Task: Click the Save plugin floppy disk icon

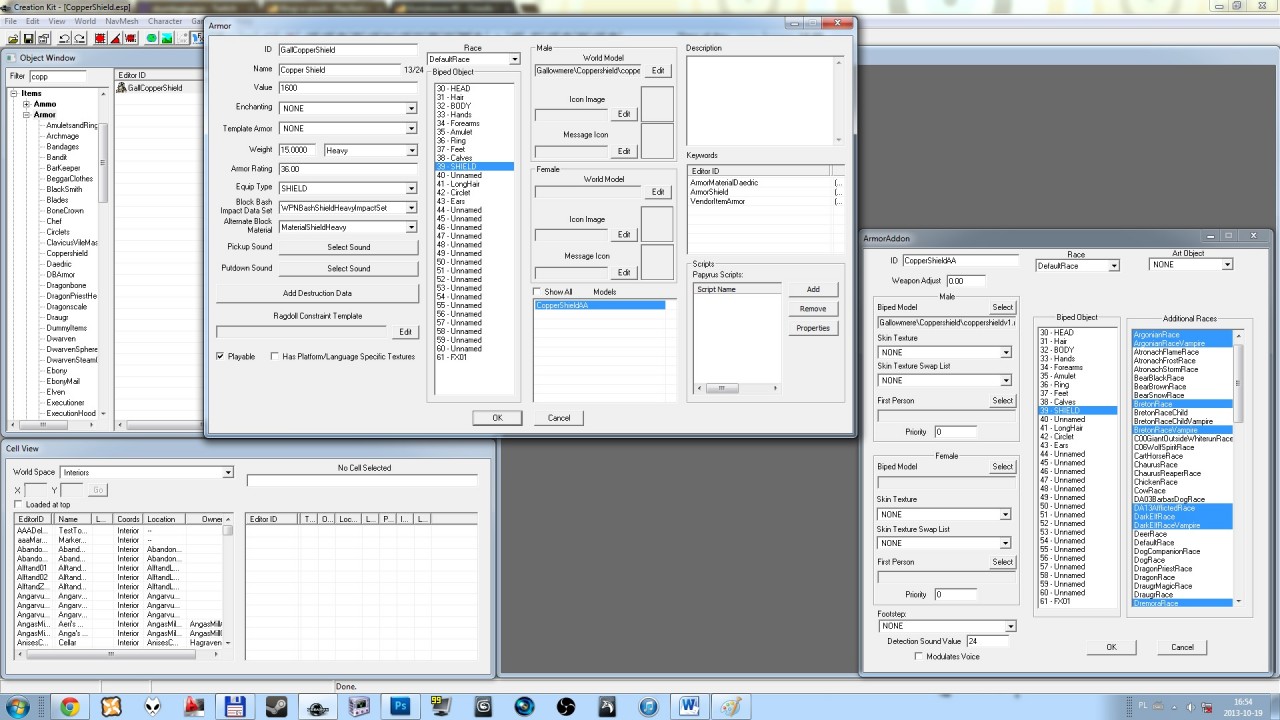Action: point(29,38)
